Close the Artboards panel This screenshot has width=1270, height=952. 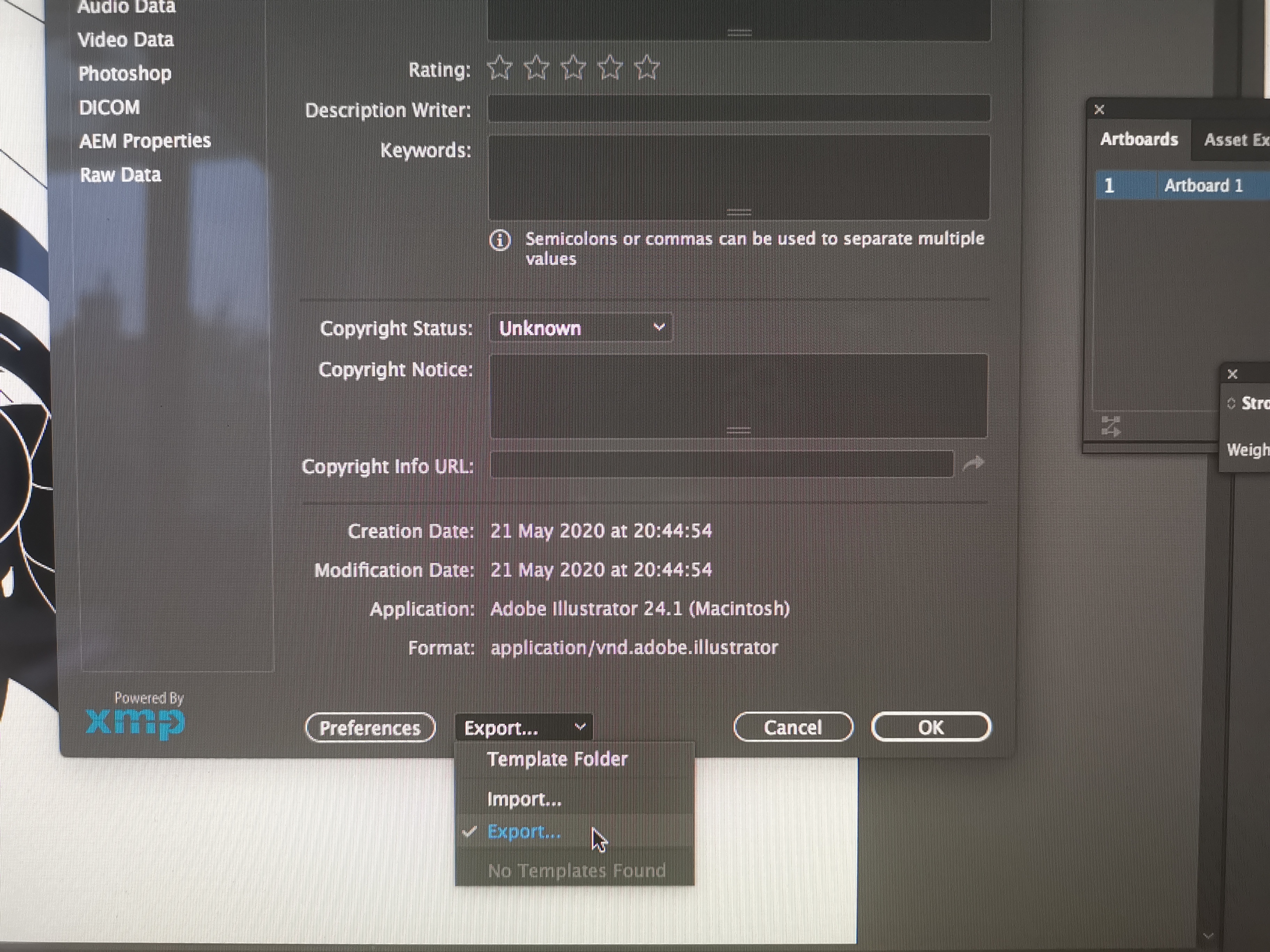pyautogui.click(x=1099, y=110)
